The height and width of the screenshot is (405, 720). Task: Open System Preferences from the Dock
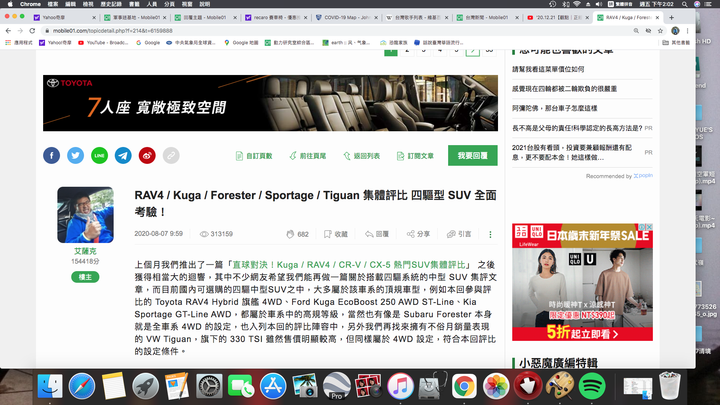tap(209, 386)
